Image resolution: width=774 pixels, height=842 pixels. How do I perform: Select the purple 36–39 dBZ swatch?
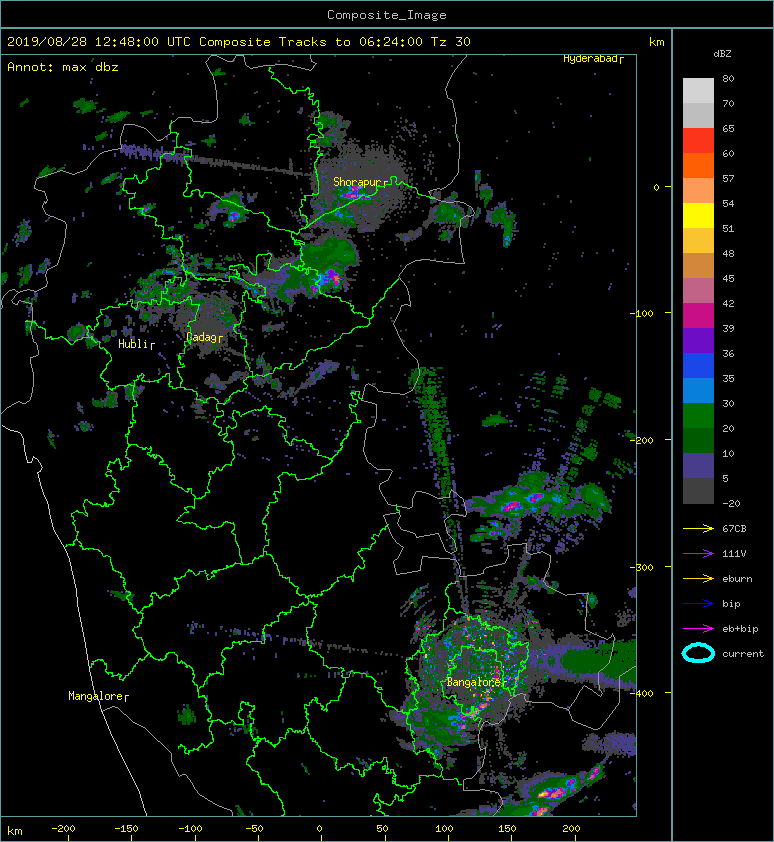(698, 340)
